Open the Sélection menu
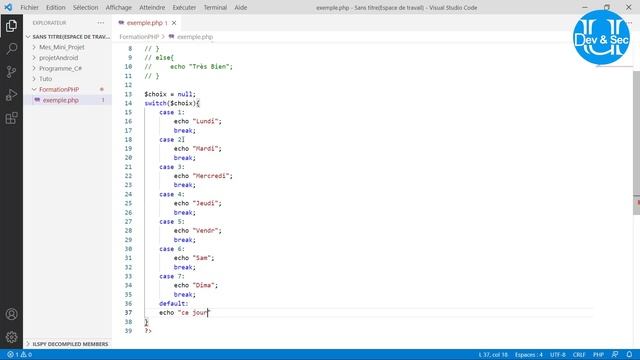This screenshot has width=640, height=360. 85,7
